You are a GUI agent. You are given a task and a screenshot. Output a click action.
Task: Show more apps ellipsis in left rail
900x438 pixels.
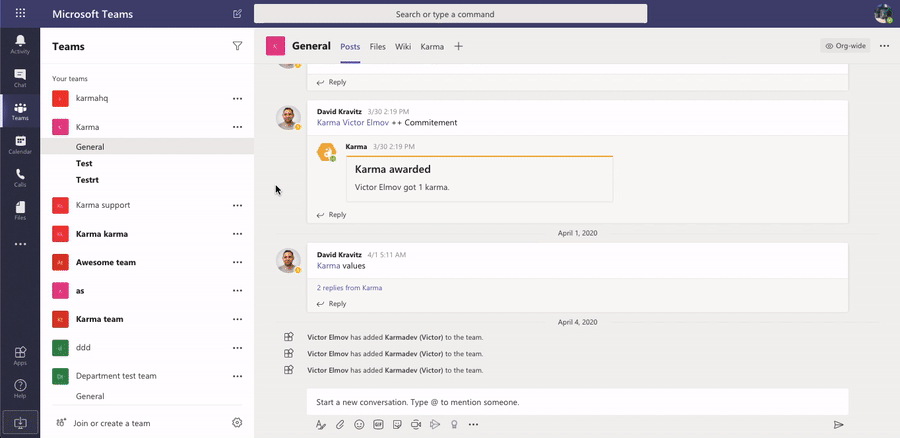click(20, 244)
